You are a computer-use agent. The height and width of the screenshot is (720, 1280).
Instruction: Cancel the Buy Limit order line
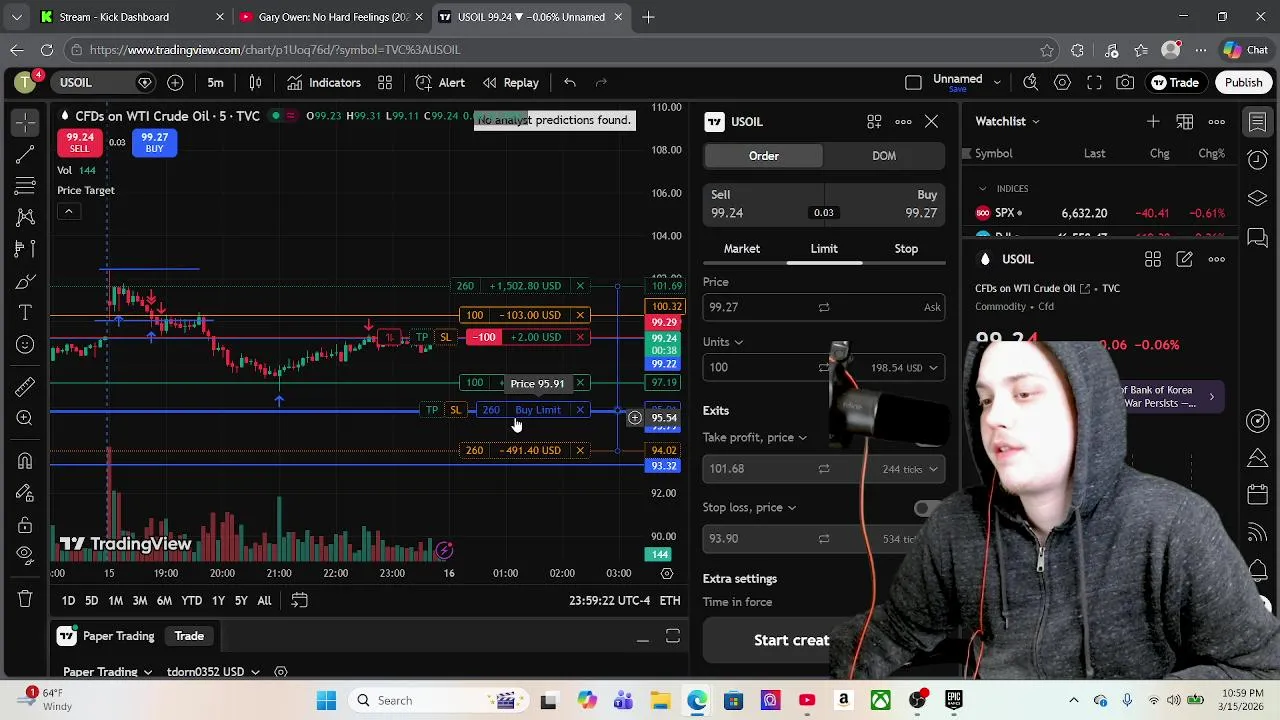pos(580,410)
